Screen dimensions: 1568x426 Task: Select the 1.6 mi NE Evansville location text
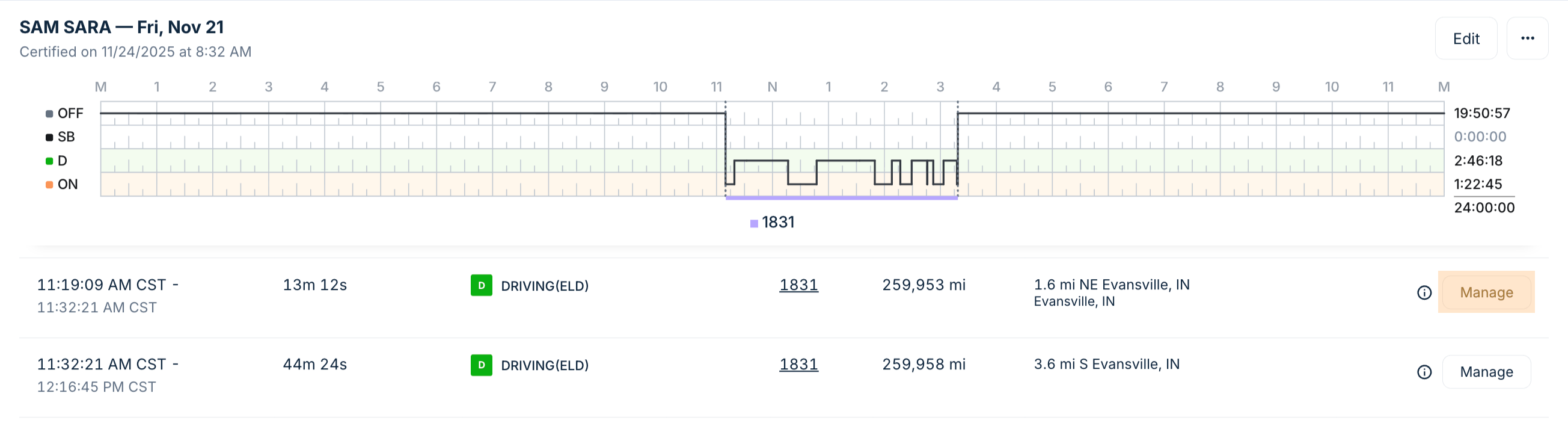pos(1111,285)
